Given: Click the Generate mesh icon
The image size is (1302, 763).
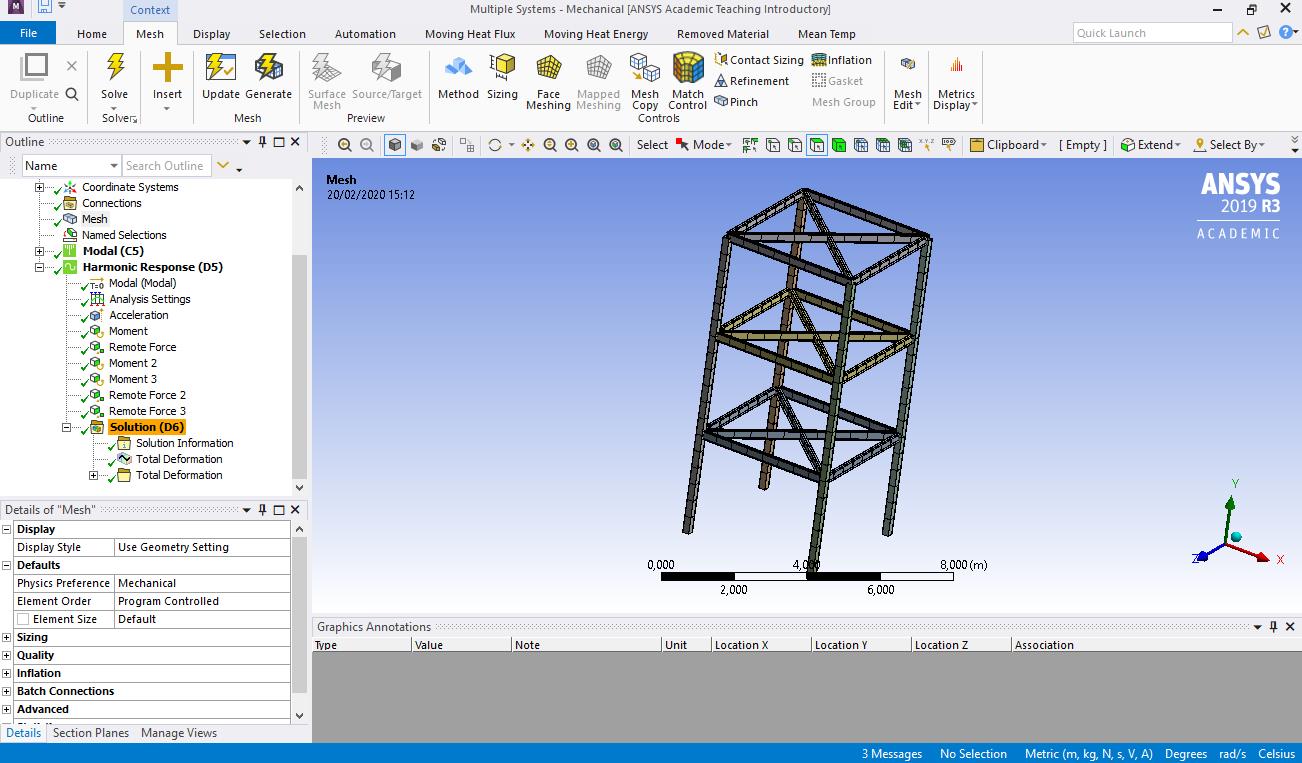Looking at the screenshot, I should click(x=268, y=68).
